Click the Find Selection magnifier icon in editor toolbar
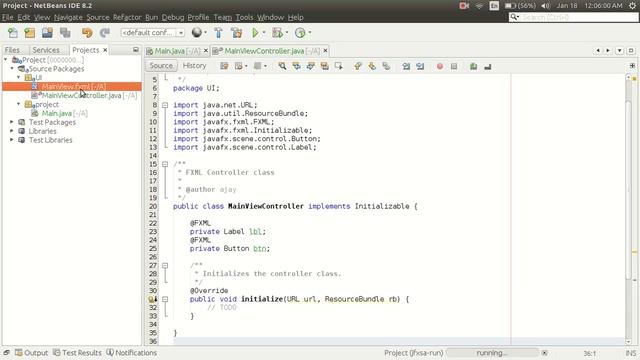 coord(282,66)
